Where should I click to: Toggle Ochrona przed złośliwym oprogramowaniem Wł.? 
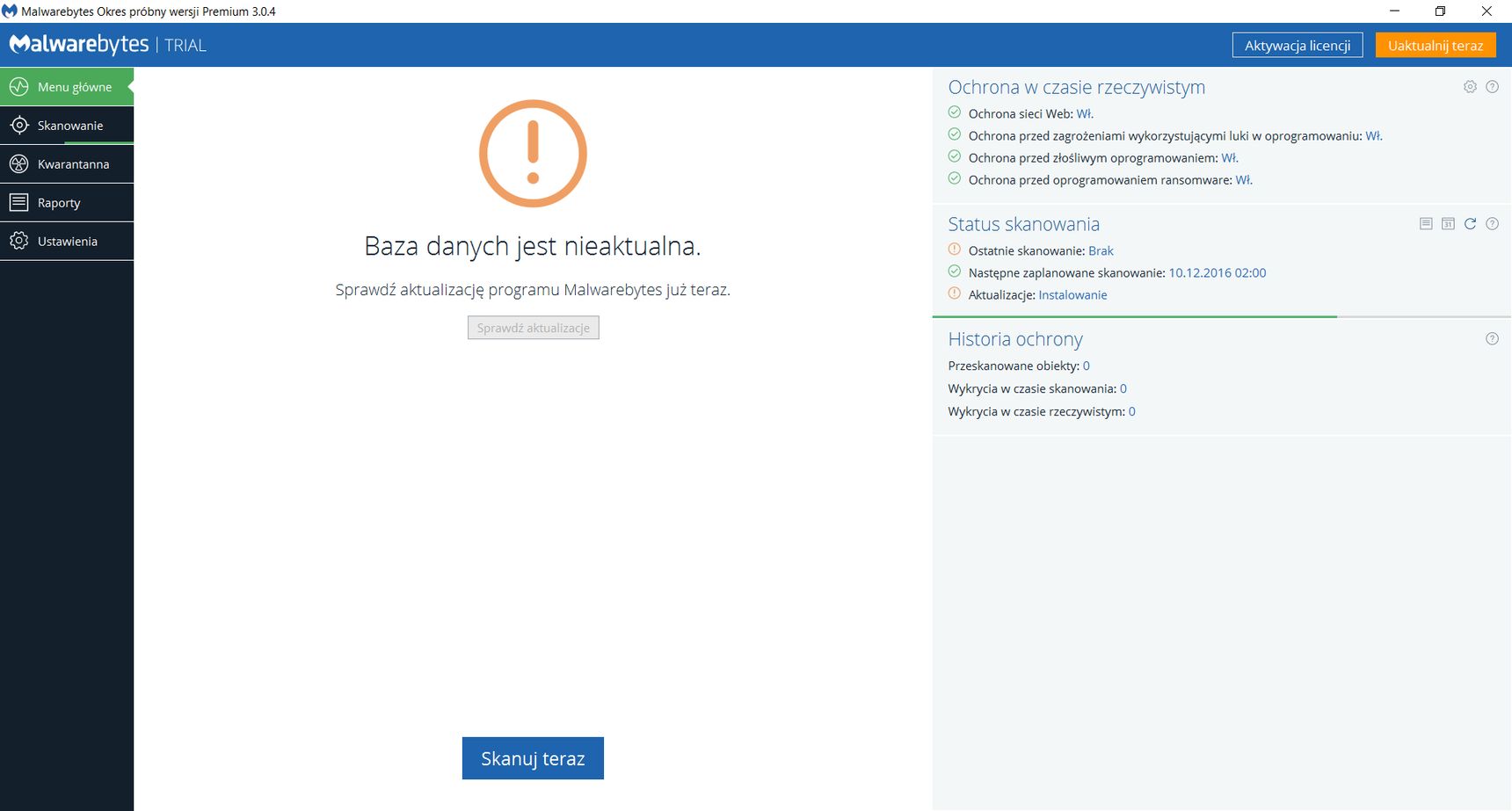(1230, 158)
